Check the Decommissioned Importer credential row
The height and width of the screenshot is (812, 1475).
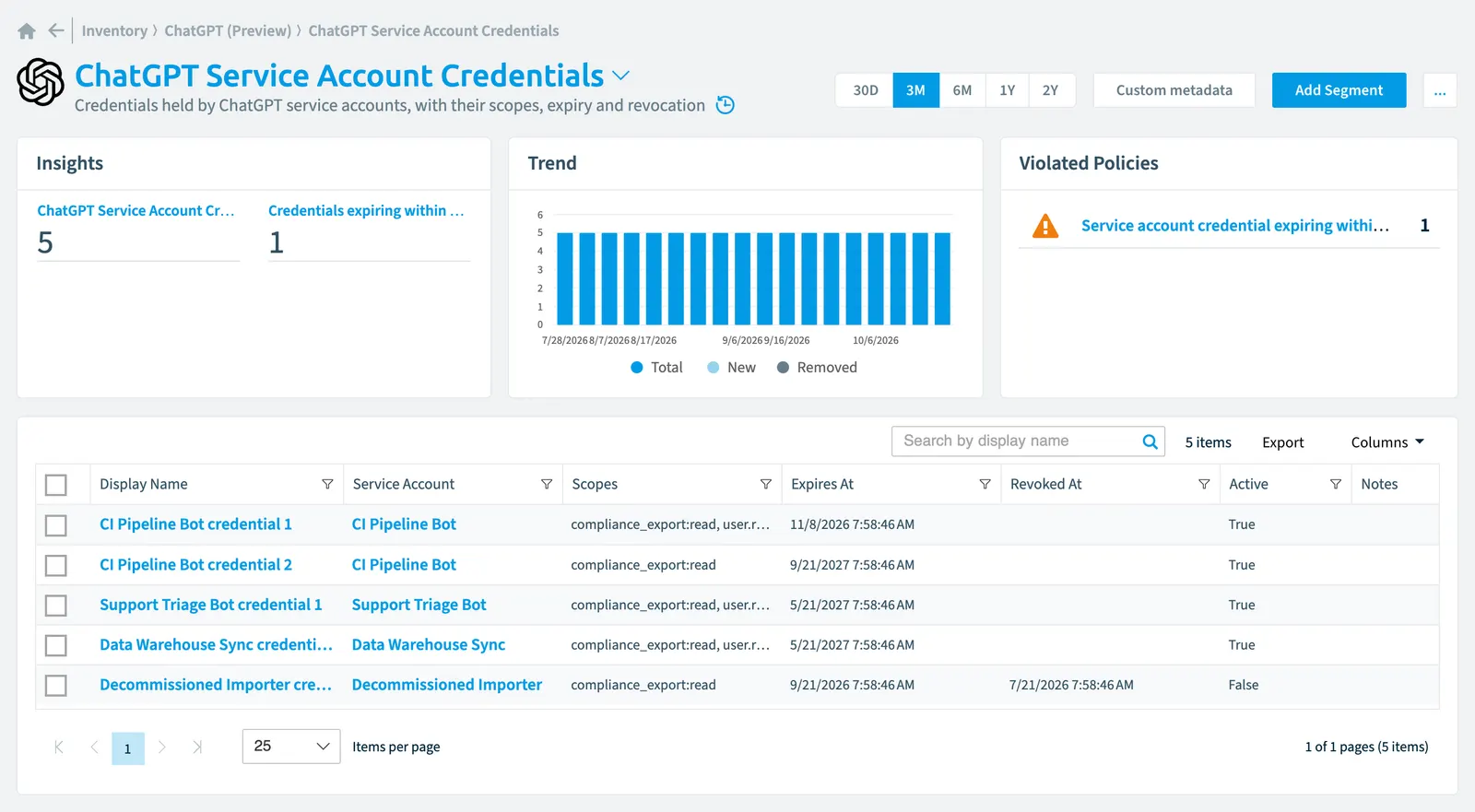56,686
